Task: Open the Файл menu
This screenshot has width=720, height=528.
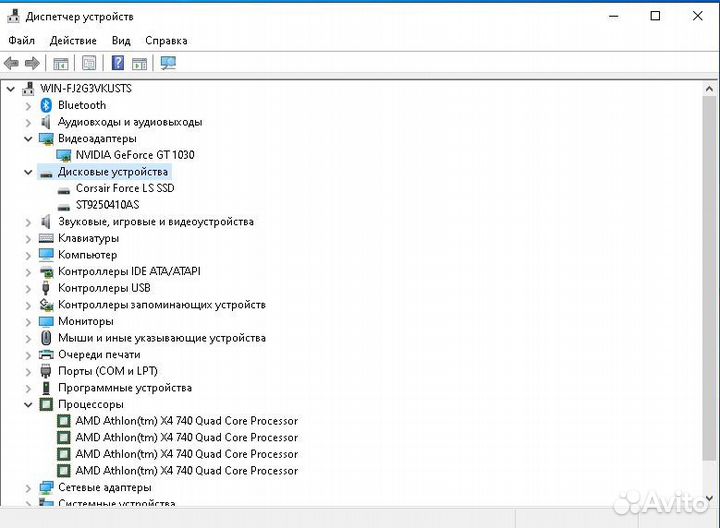Action: point(22,40)
